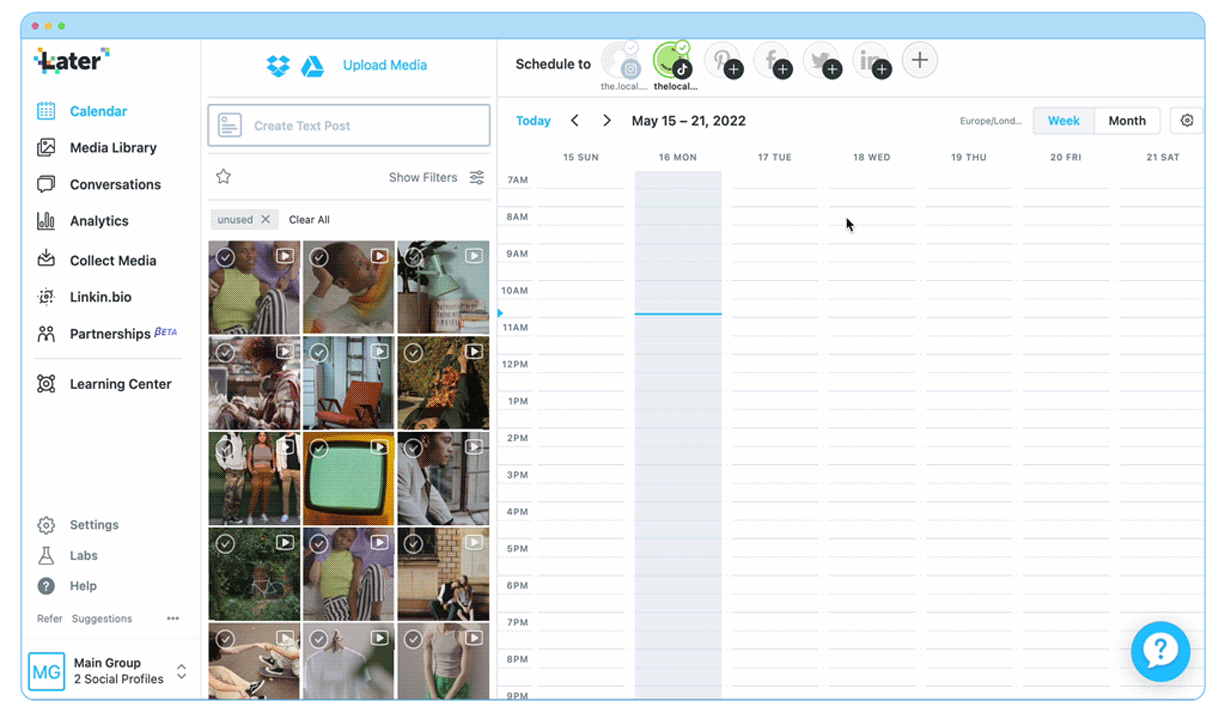Click the Help question-mark icon in the sidebar
The height and width of the screenshot is (713, 1225).
click(x=46, y=586)
